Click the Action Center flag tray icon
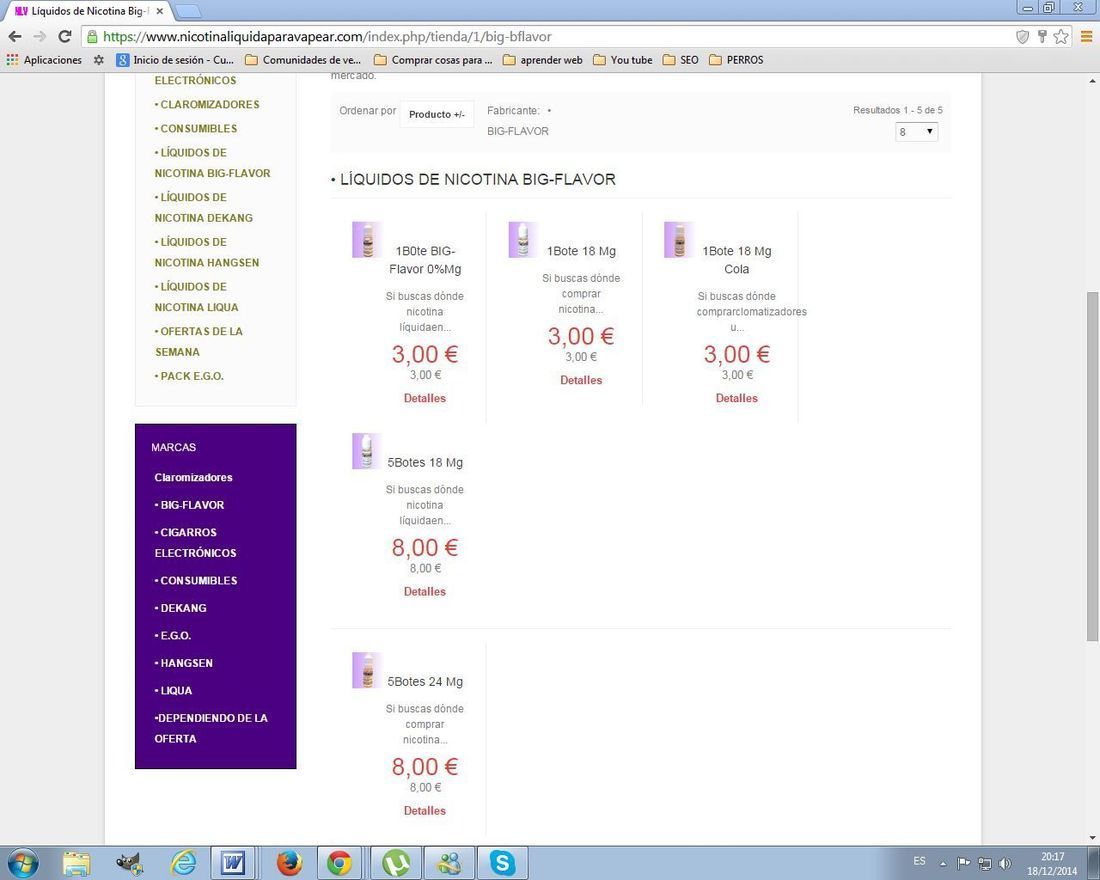 click(x=964, y=863)
